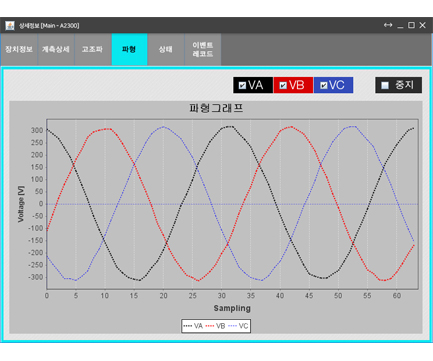Switch to the 계측상세 tab

(x=56, y=49)
